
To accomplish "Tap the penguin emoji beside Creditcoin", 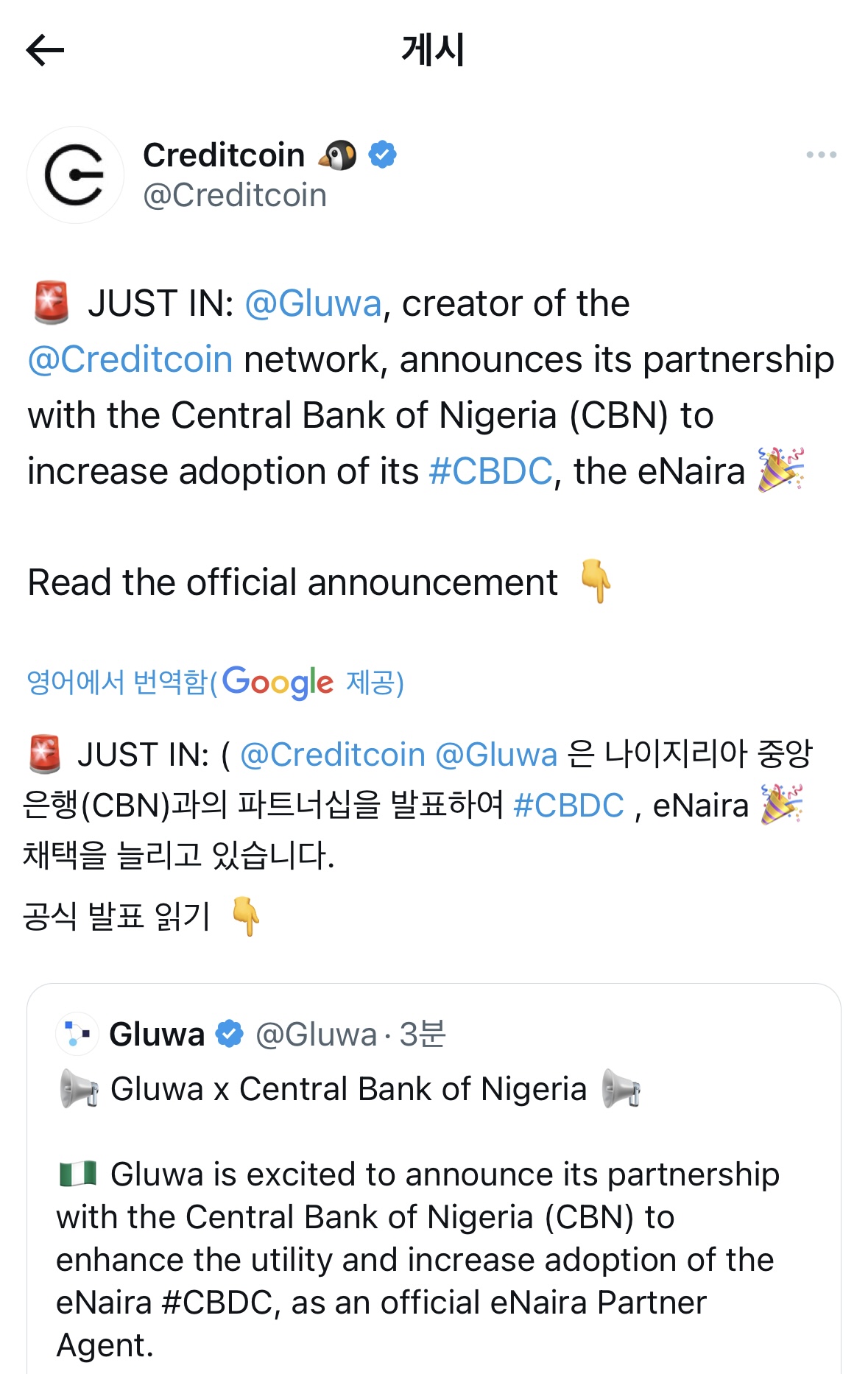I will pos(337,155).
